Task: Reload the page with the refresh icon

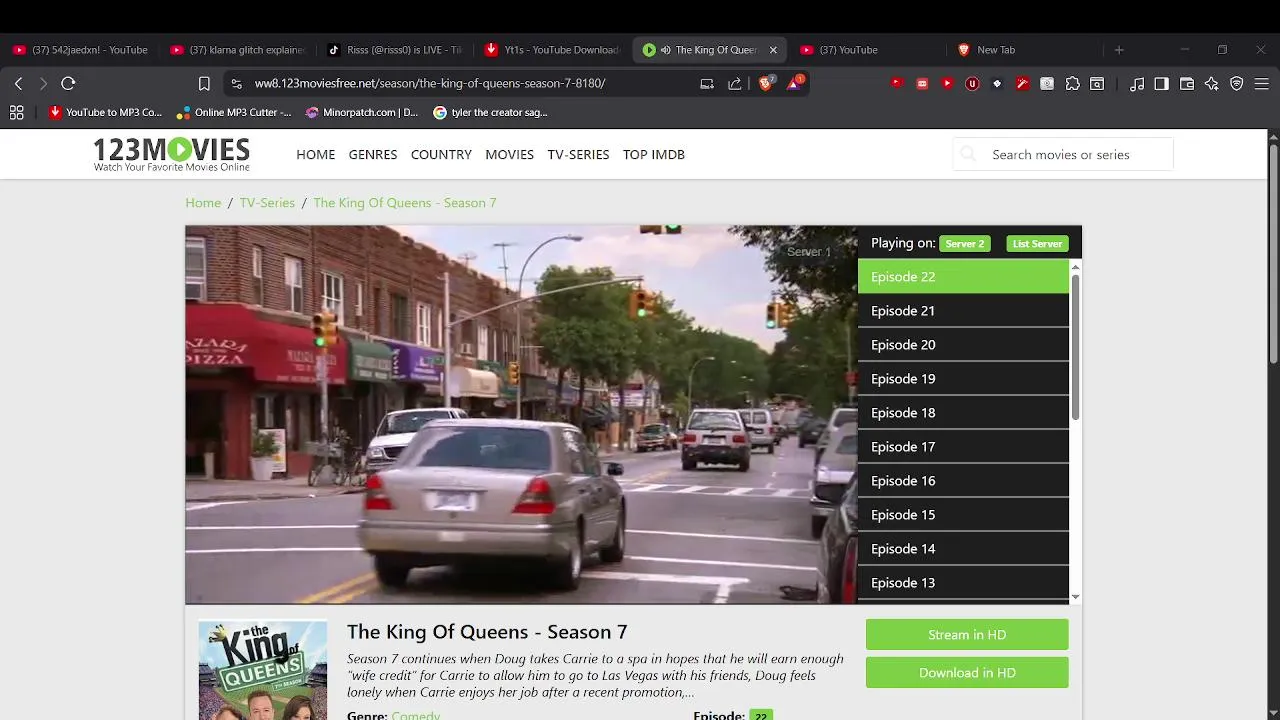Action: (x=68, y=83)
